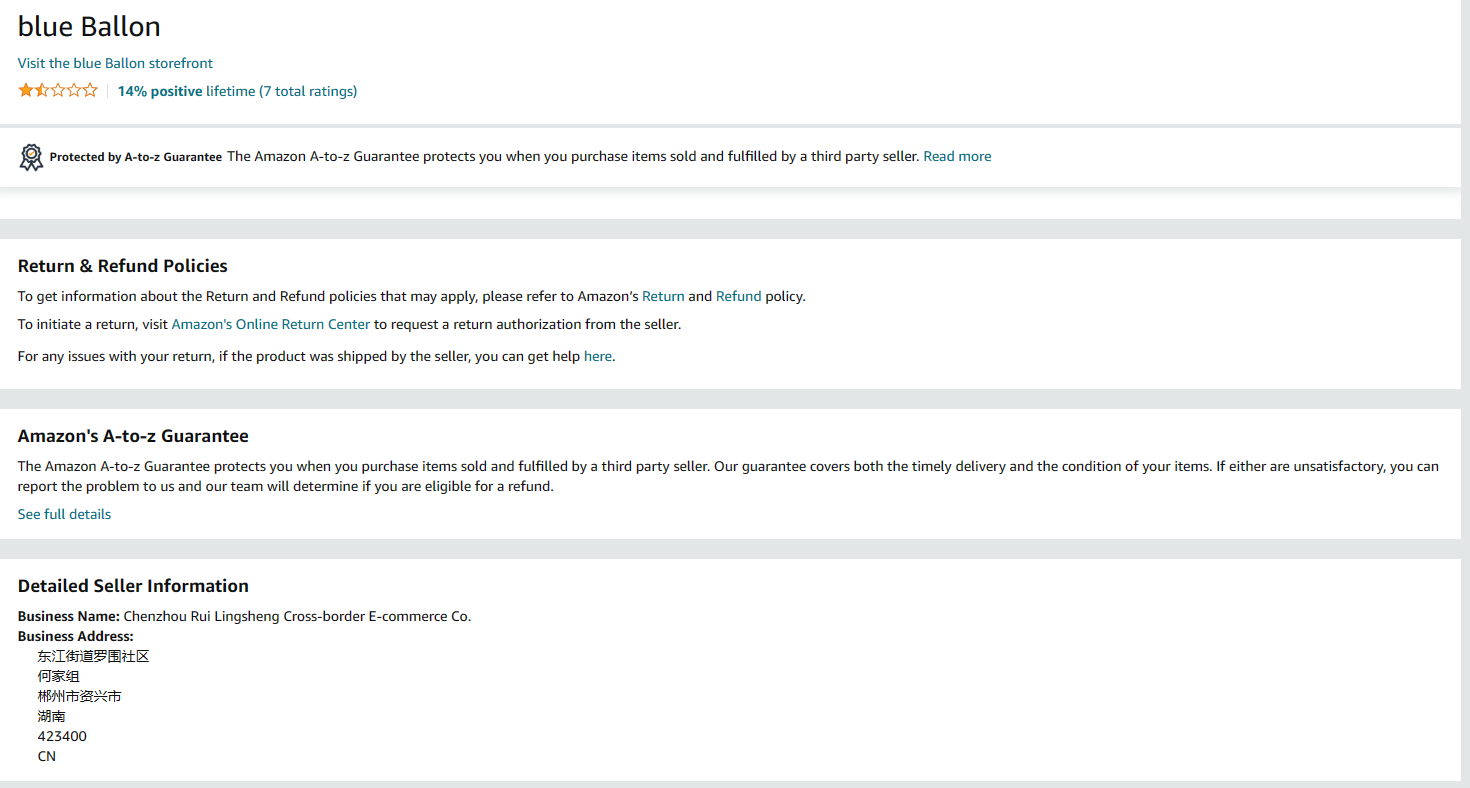Click the A-to-z Guarantee badge icon

(x=31, y=157)
